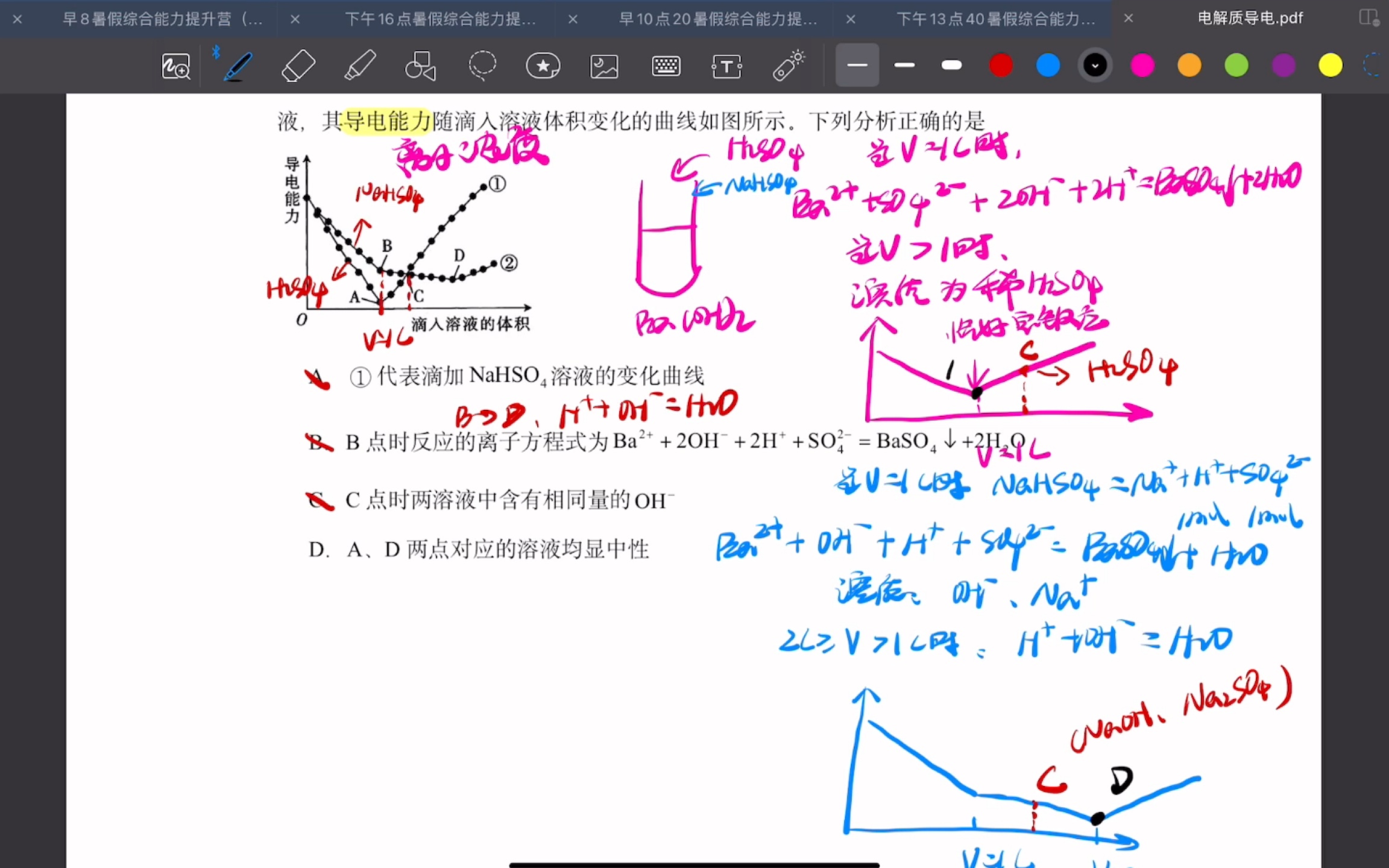Open the Zoom window tool
Image resolution: width=1389 pixels, height=868 pixels.
176,66
